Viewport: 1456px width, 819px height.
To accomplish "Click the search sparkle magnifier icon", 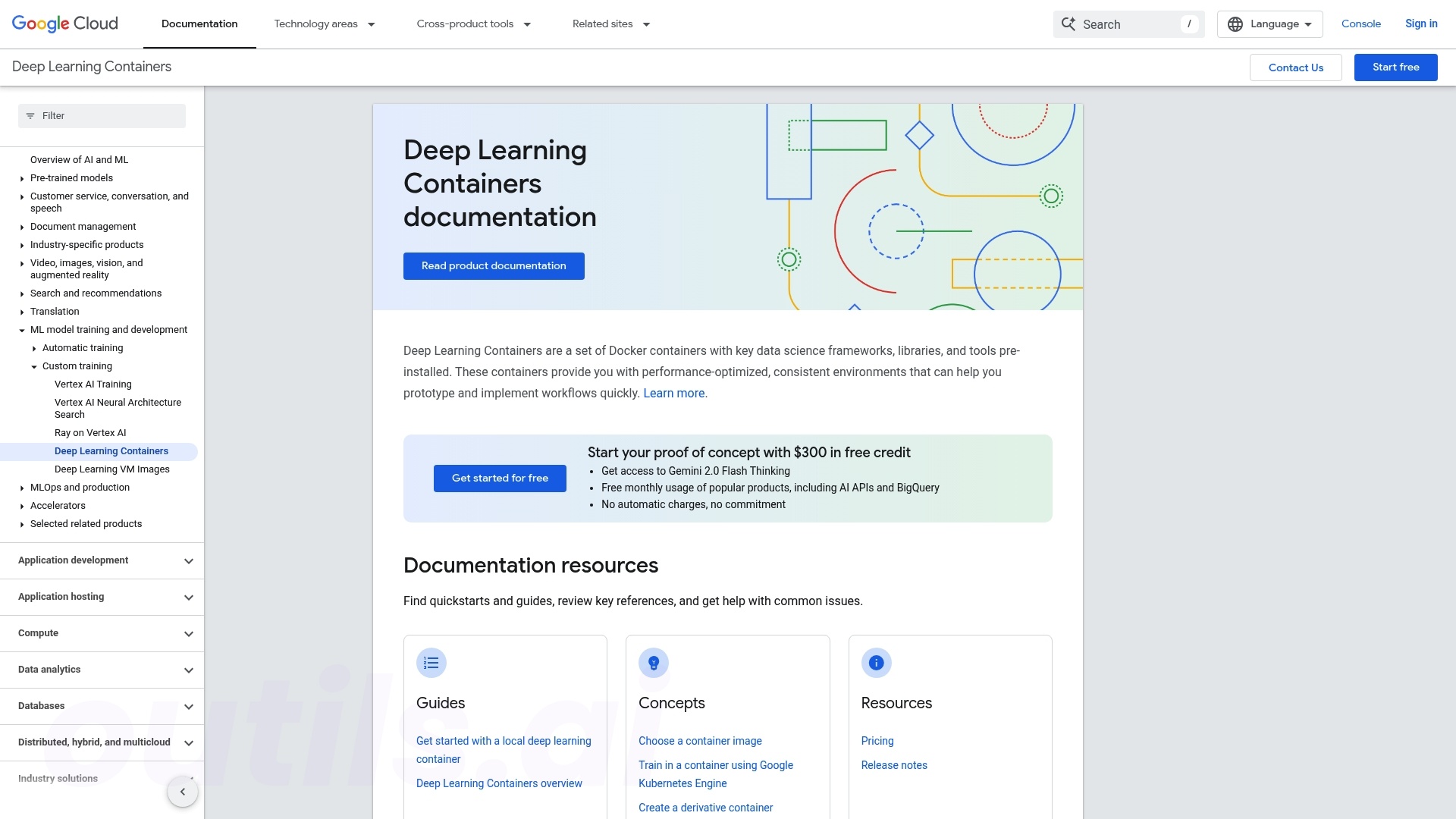I will pyautogui.click(x=1068, y=24).
